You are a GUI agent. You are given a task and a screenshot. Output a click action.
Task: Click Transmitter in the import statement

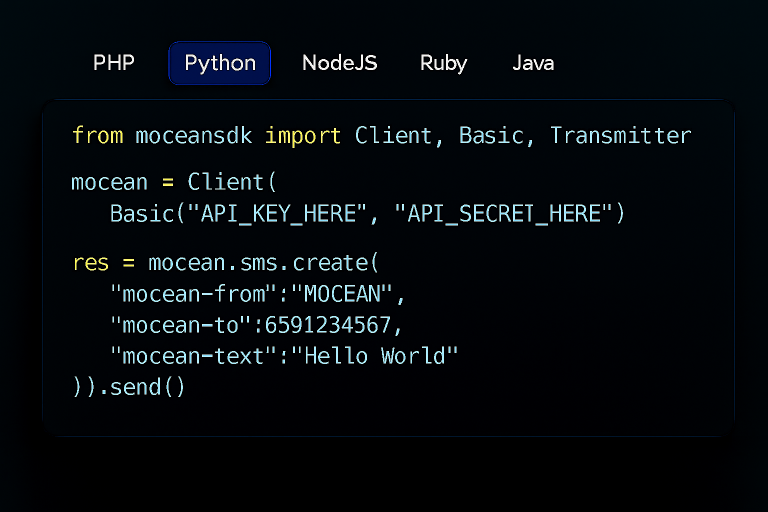point(620,136)
